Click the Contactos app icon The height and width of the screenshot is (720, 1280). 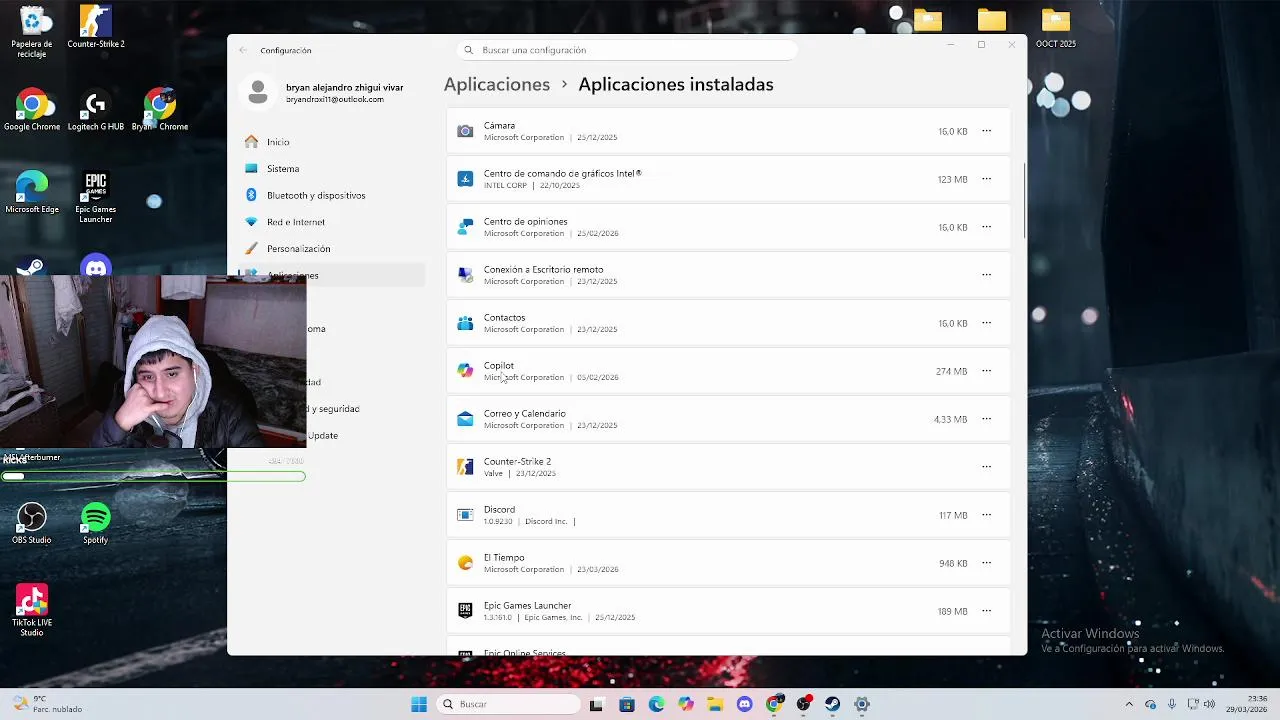click(x=465, y=323)
